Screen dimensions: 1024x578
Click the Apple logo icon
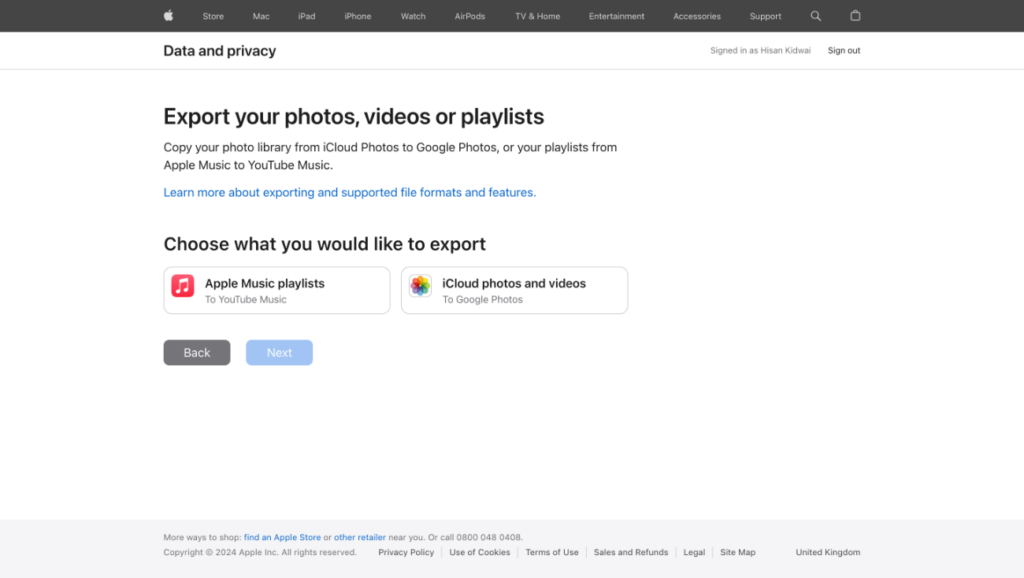coord(168,16)
